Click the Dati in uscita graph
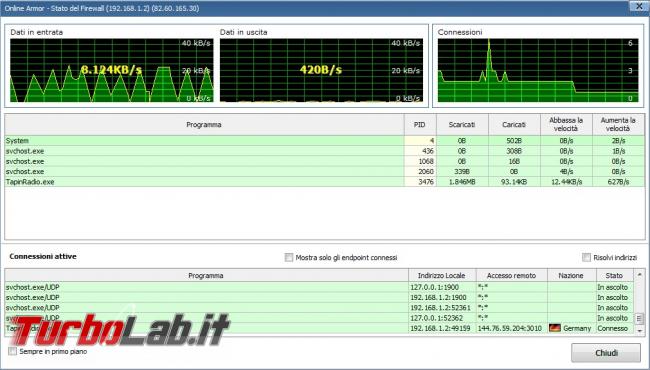This screenshot has width=650, height=370. pos(321,70)
